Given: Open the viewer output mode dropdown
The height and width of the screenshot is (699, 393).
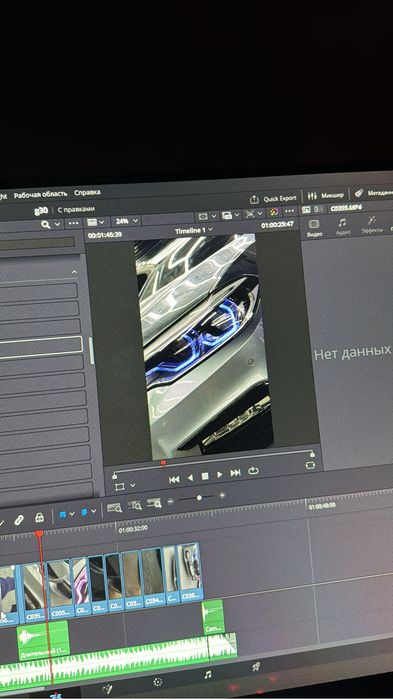Looking at the screenshot, I should point(231,215).
